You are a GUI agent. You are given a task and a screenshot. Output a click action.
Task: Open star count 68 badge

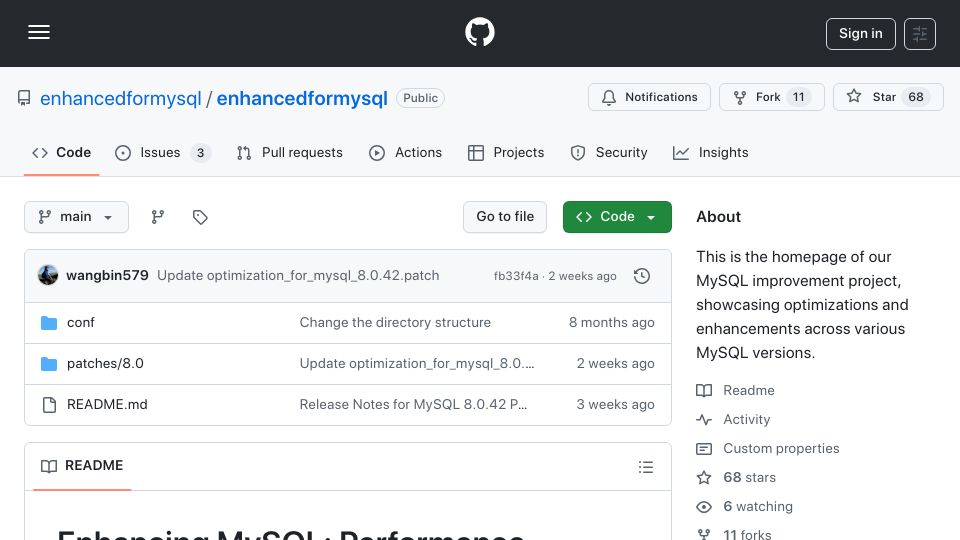coord(915,97)
